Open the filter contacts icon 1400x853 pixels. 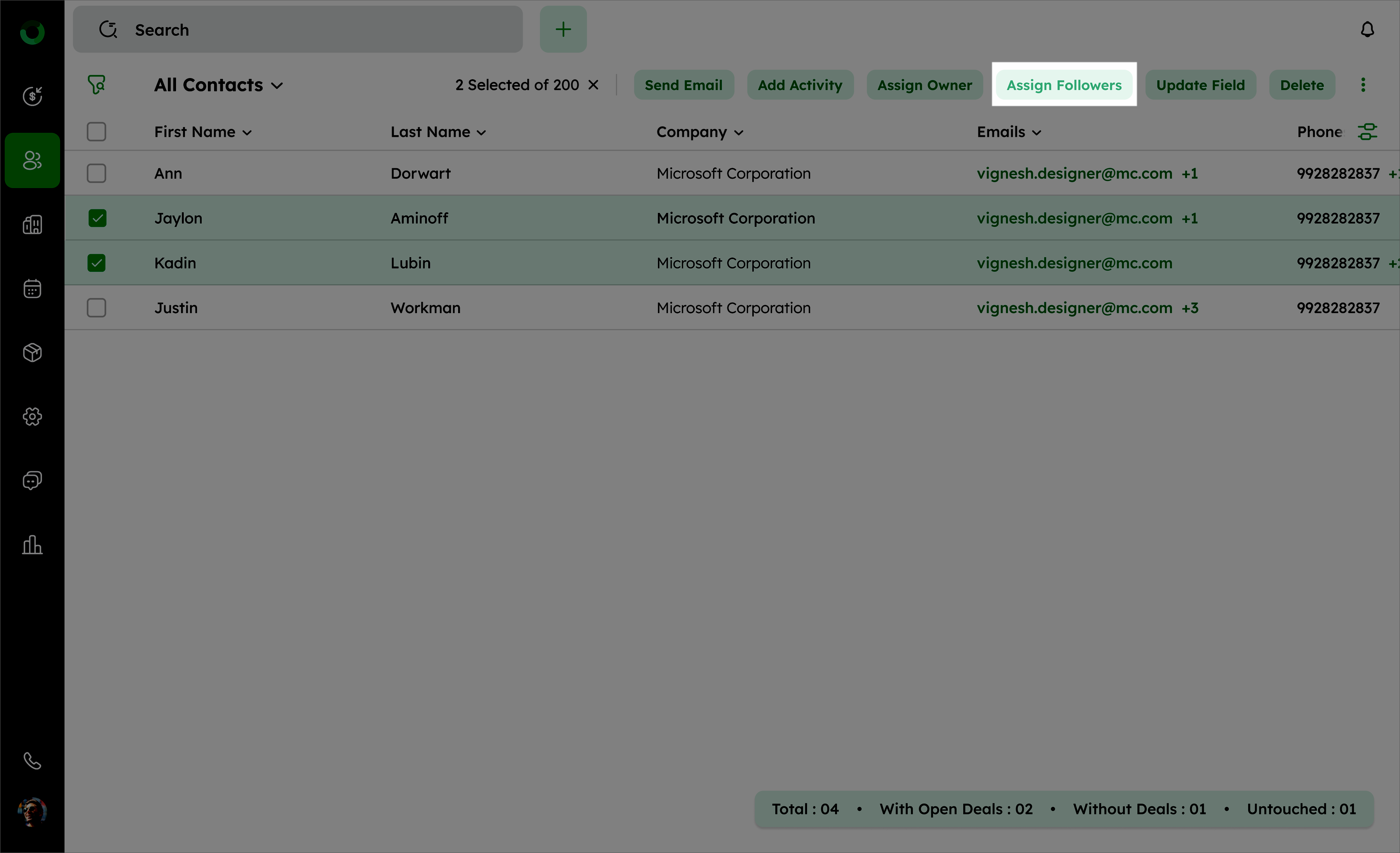96,85
